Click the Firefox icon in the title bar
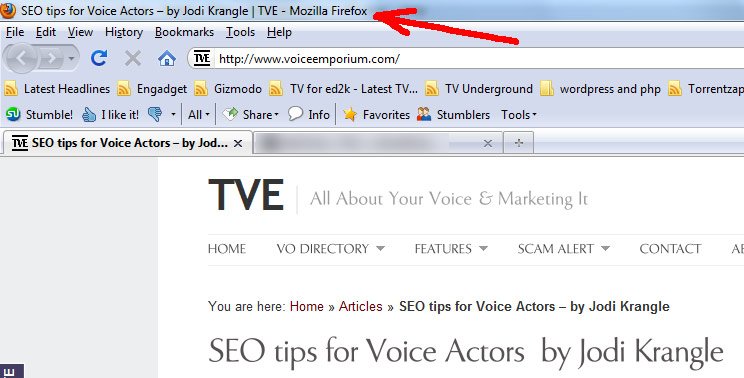Viewport: 744px width, 378px height. [x=9, y=10]
